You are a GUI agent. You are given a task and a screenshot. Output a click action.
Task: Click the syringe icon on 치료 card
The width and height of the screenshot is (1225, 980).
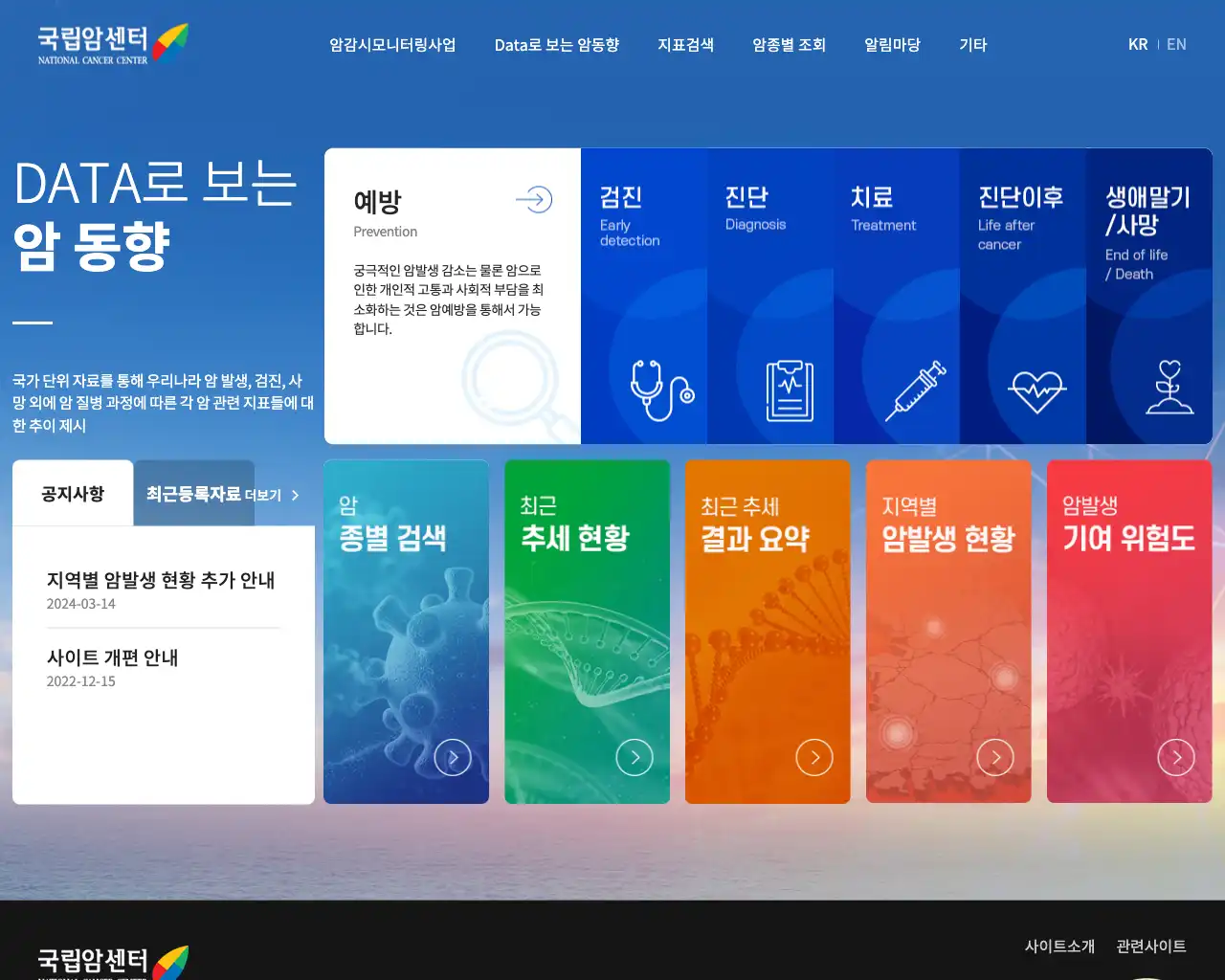tap(916, 390)
